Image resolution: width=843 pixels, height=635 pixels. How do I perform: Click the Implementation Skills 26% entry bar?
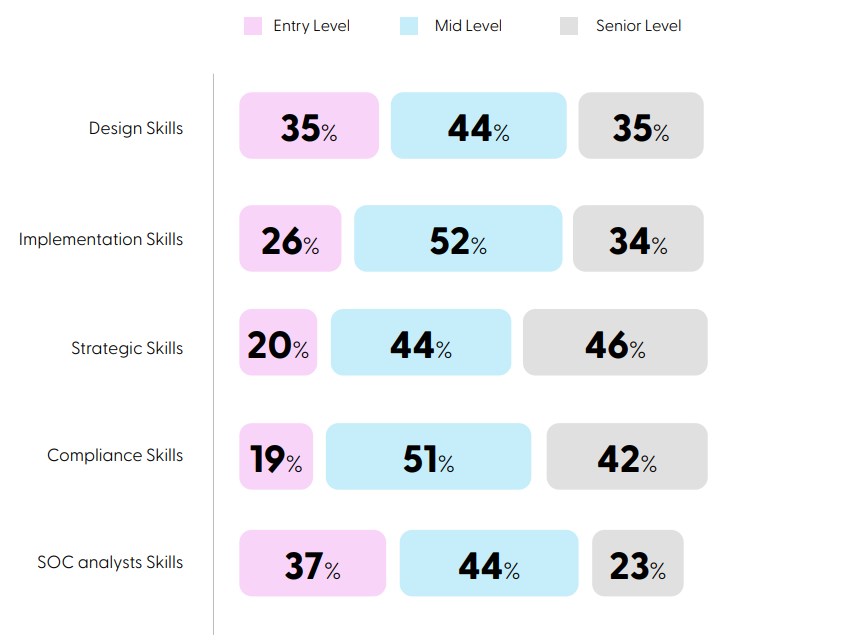[x=290, y=239]
